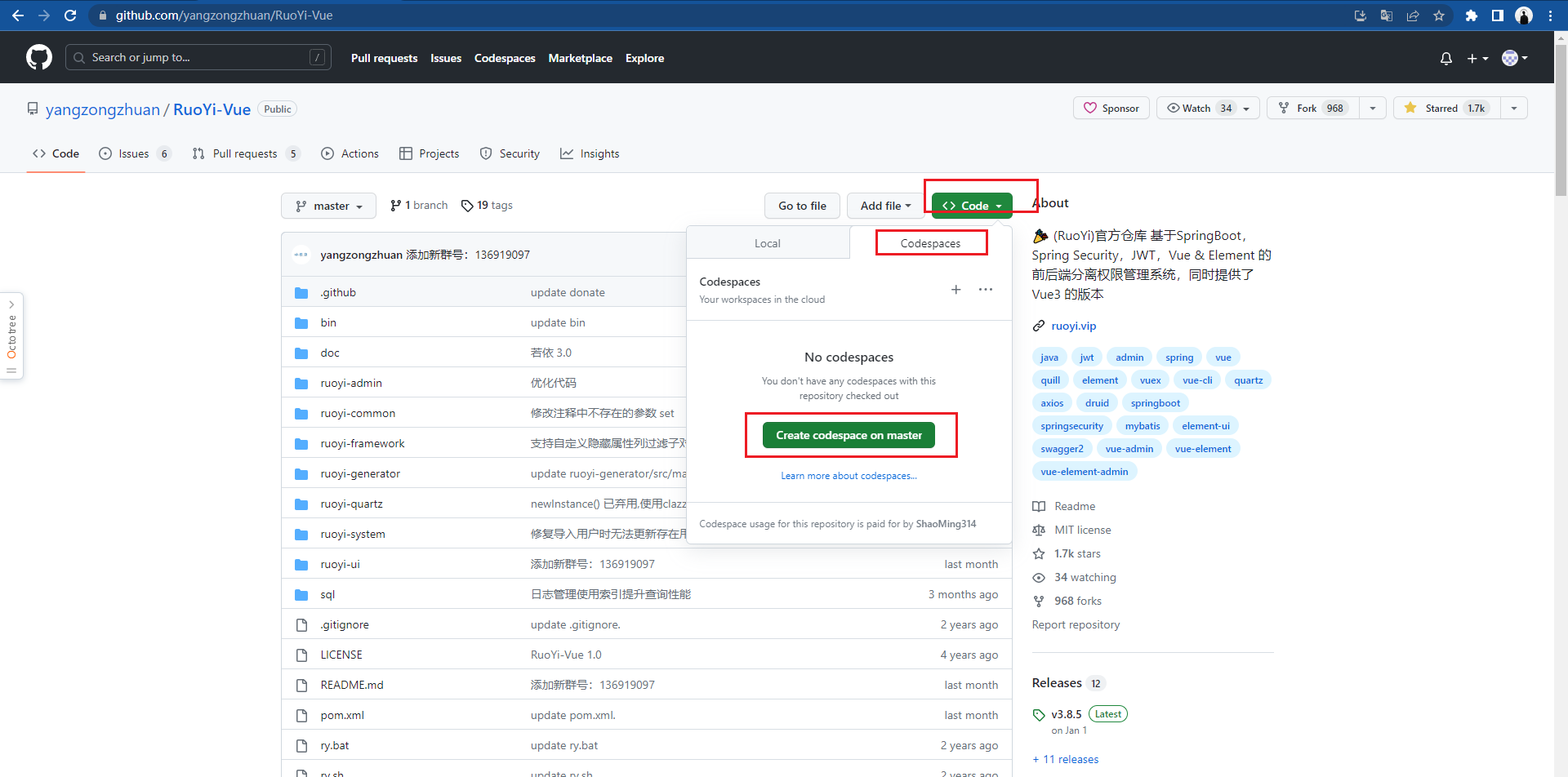Open the Pull requests repository tab

coord(246,153)
